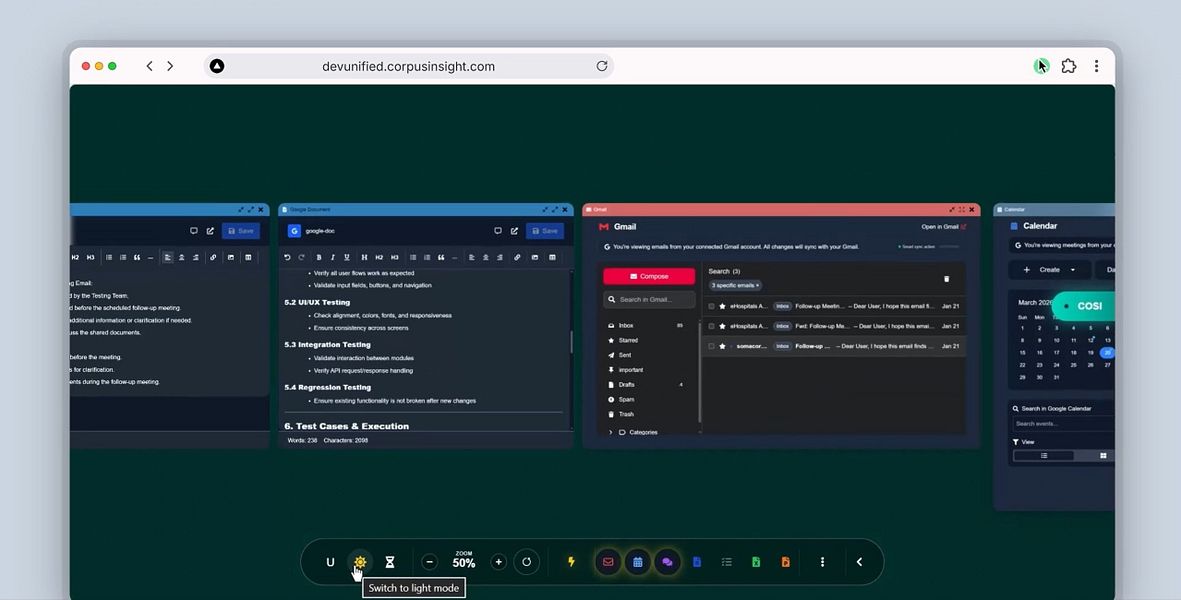Insert link in leftmost document toolbar
The height and width of the screenshot is (600, 1181).
[x=213, y=257]
